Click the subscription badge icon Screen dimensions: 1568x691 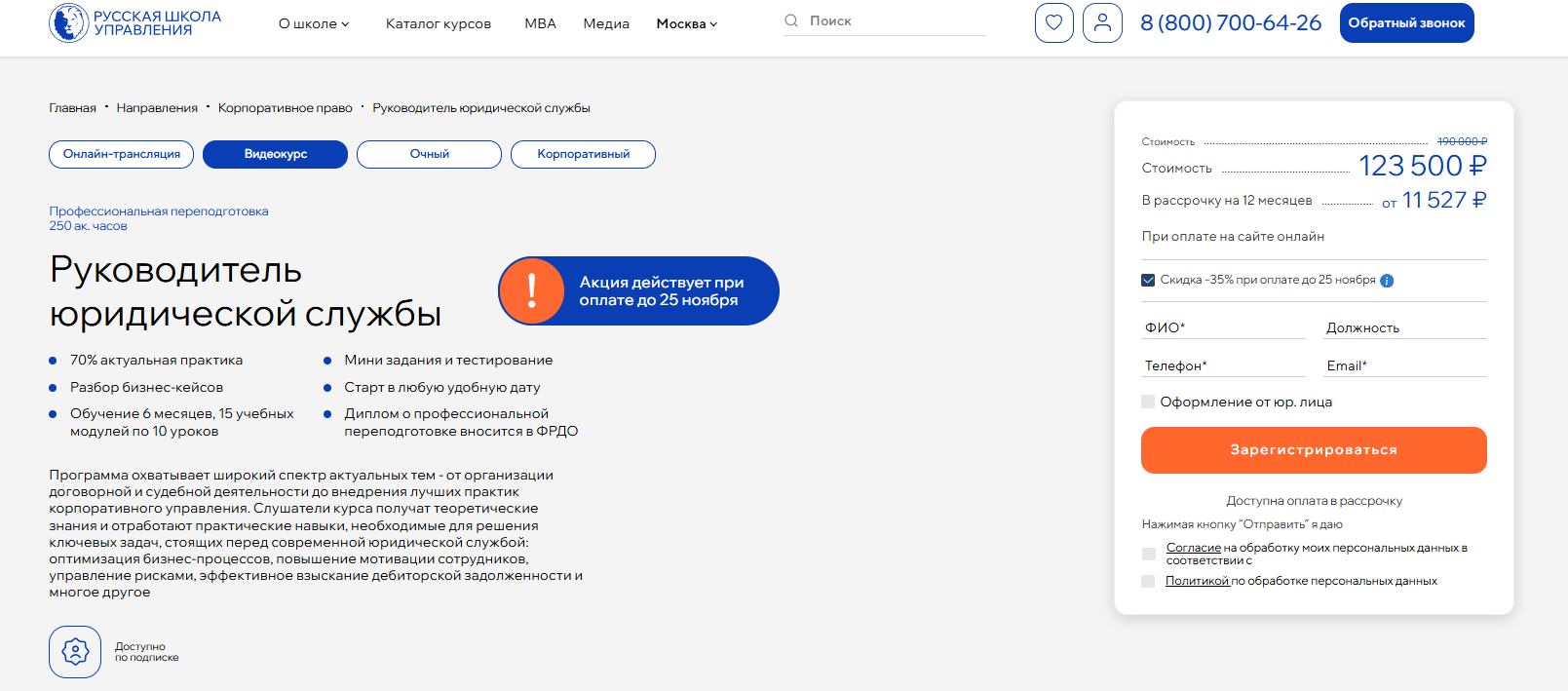tap(75, 651)
